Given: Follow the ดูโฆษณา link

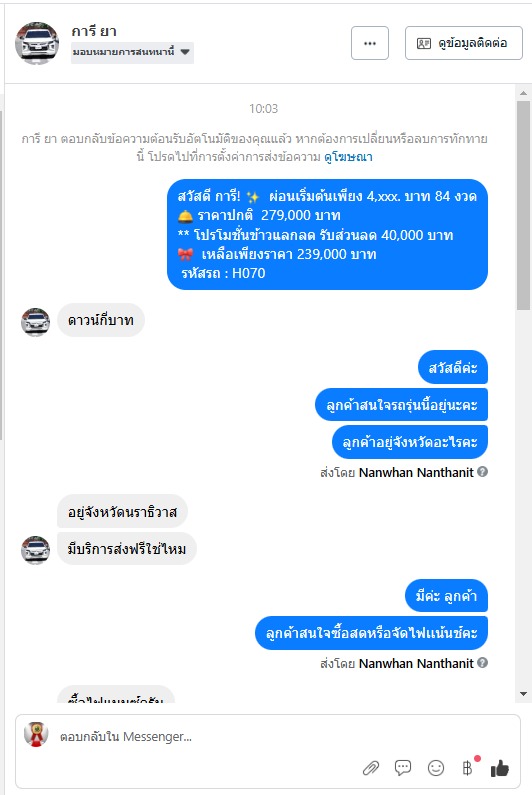Looking at the screenshot, I should tap(348, 157).
